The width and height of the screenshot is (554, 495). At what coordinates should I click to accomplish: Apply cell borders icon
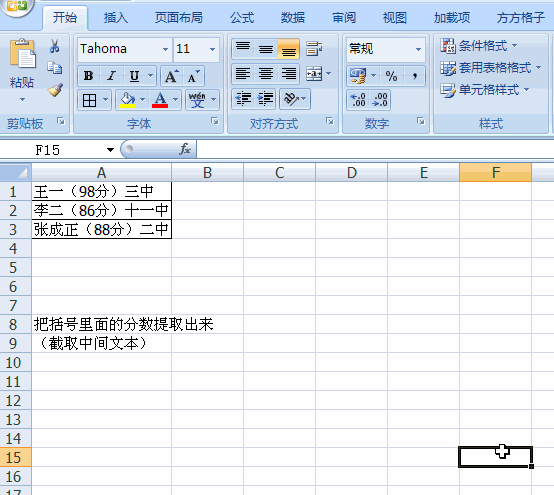(x=89, y=100)
